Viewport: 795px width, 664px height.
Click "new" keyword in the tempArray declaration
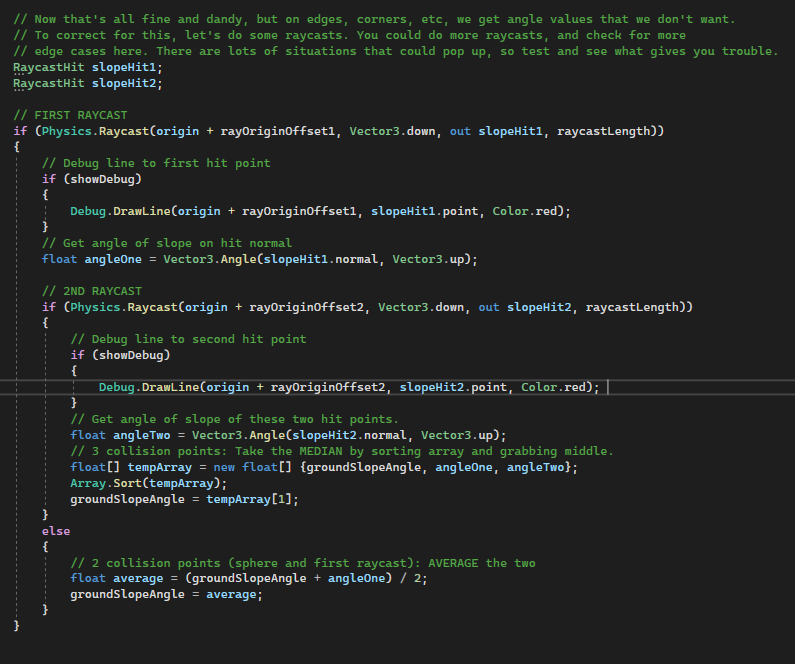pyautogui.click(x=224, y=467)
